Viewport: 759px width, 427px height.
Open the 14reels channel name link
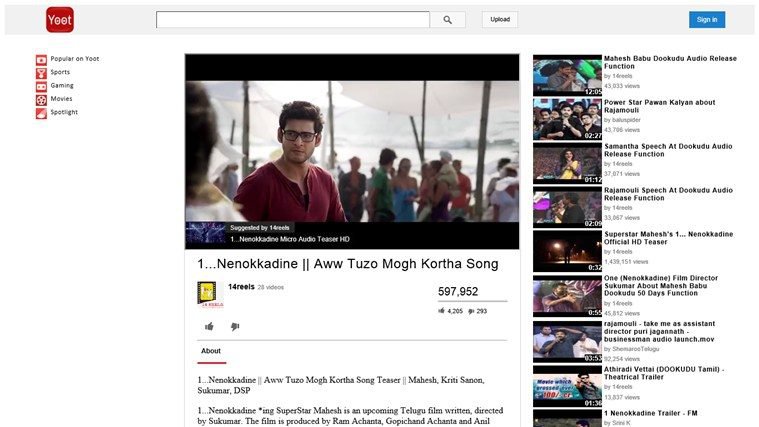click(x=241, y=287)
